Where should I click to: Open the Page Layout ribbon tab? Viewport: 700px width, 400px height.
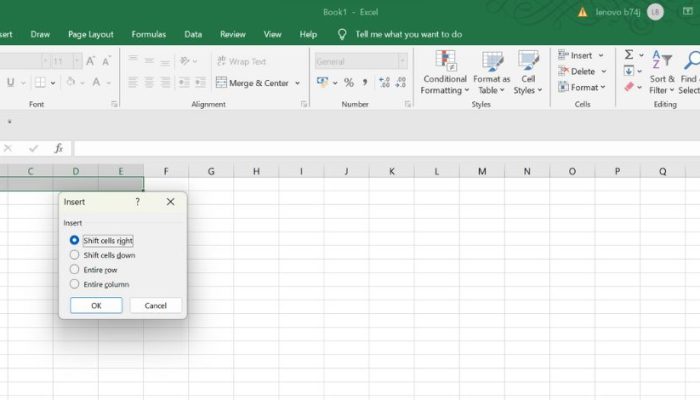point(91,34)
